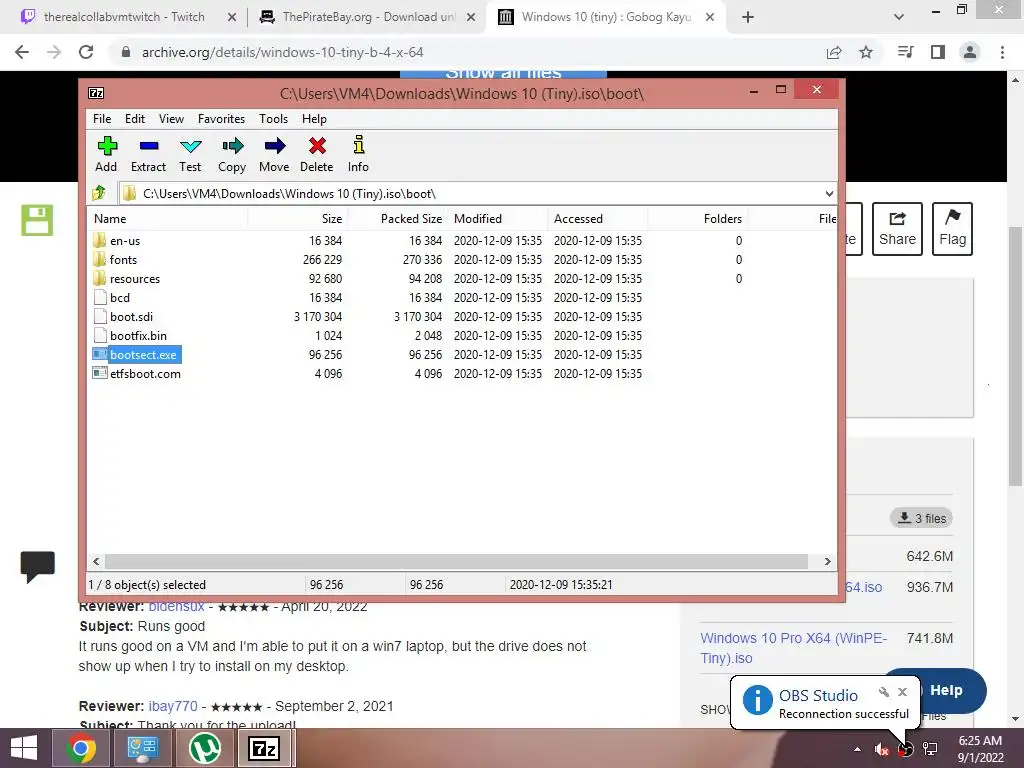Open reviewer ibay770's profile link
Screen dimensions: 1024x768
(173, 706)
